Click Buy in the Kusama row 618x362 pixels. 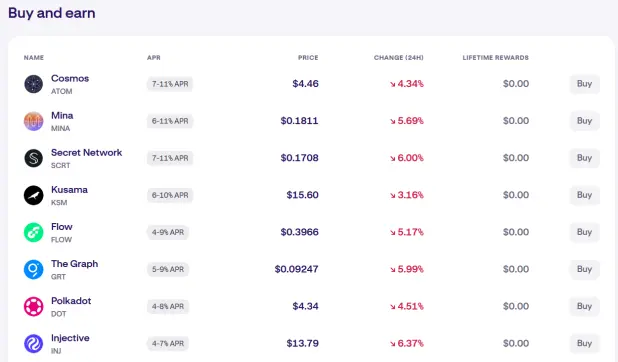(584, 195)
